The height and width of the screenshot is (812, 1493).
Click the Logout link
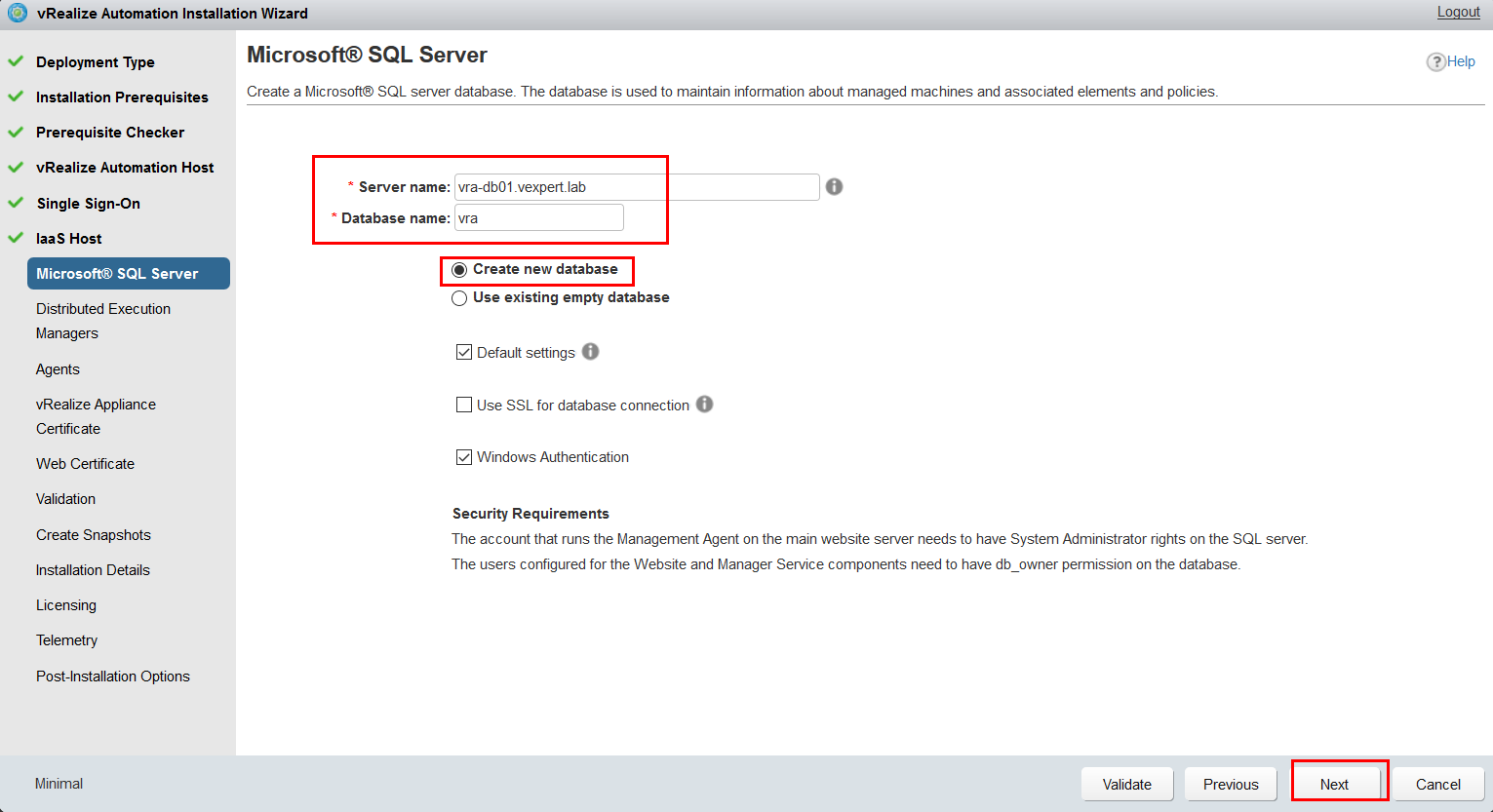pos(1458,12)
